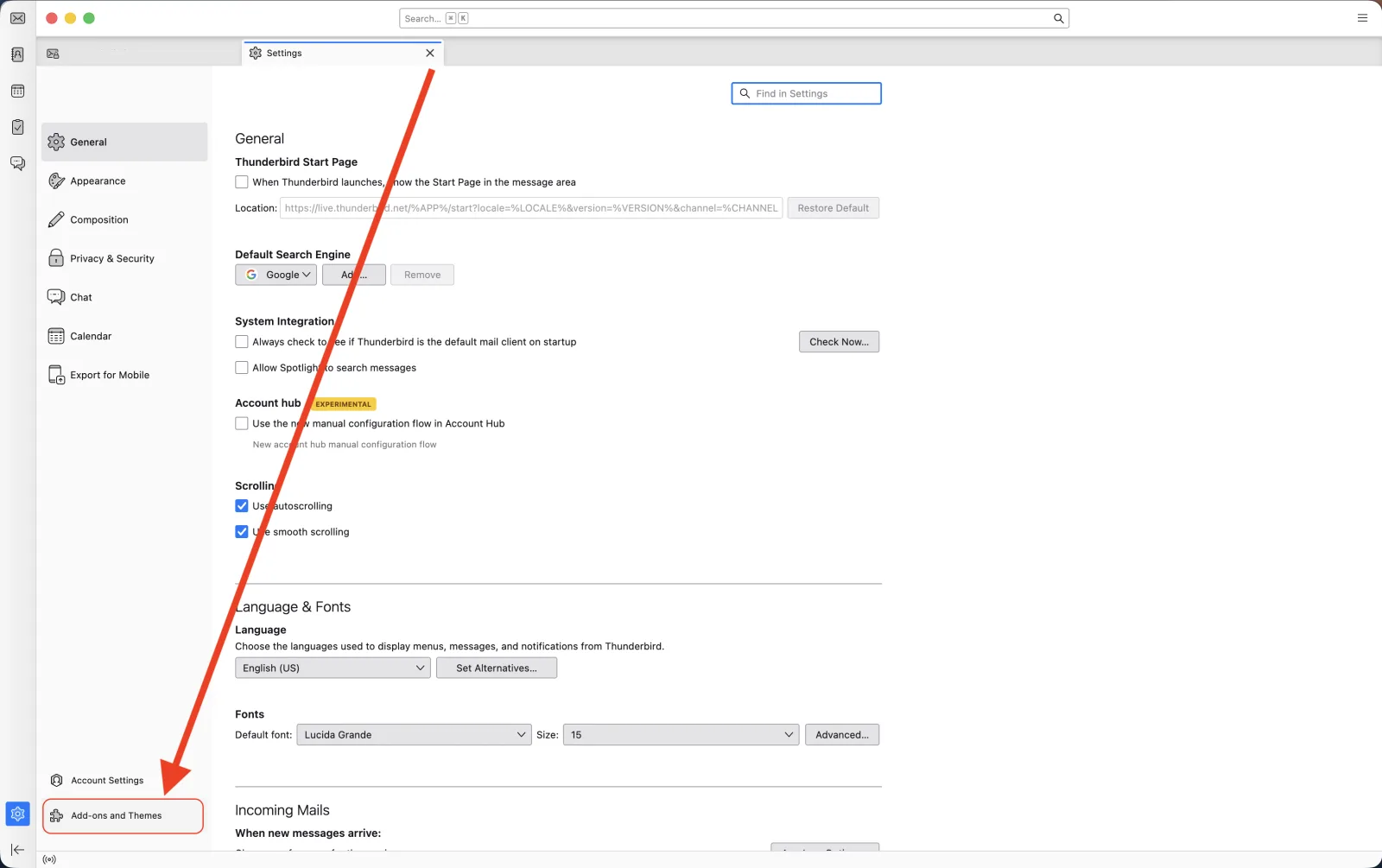
Task: Click the EXPERIMENTAL badge next to Account hub
Action: [x=343, y=404]
